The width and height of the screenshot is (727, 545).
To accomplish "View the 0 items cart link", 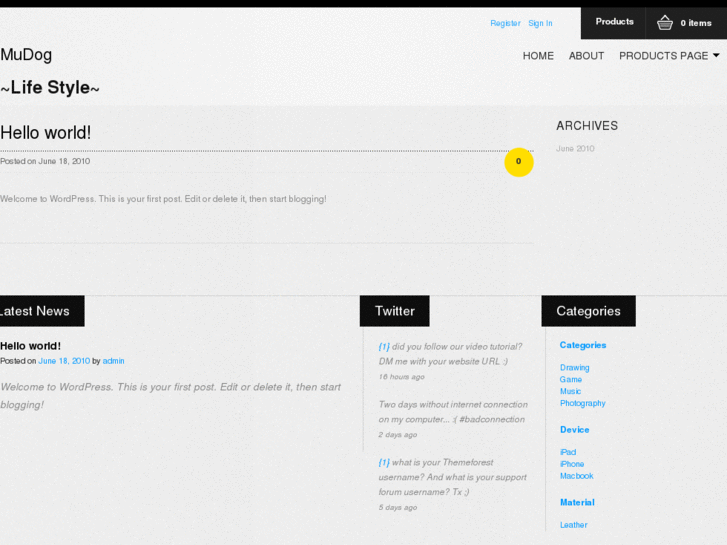I will click(695, 23).
